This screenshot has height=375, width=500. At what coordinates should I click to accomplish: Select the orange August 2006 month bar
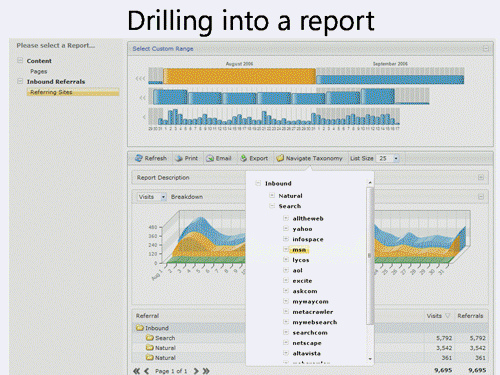coord(239,76)
